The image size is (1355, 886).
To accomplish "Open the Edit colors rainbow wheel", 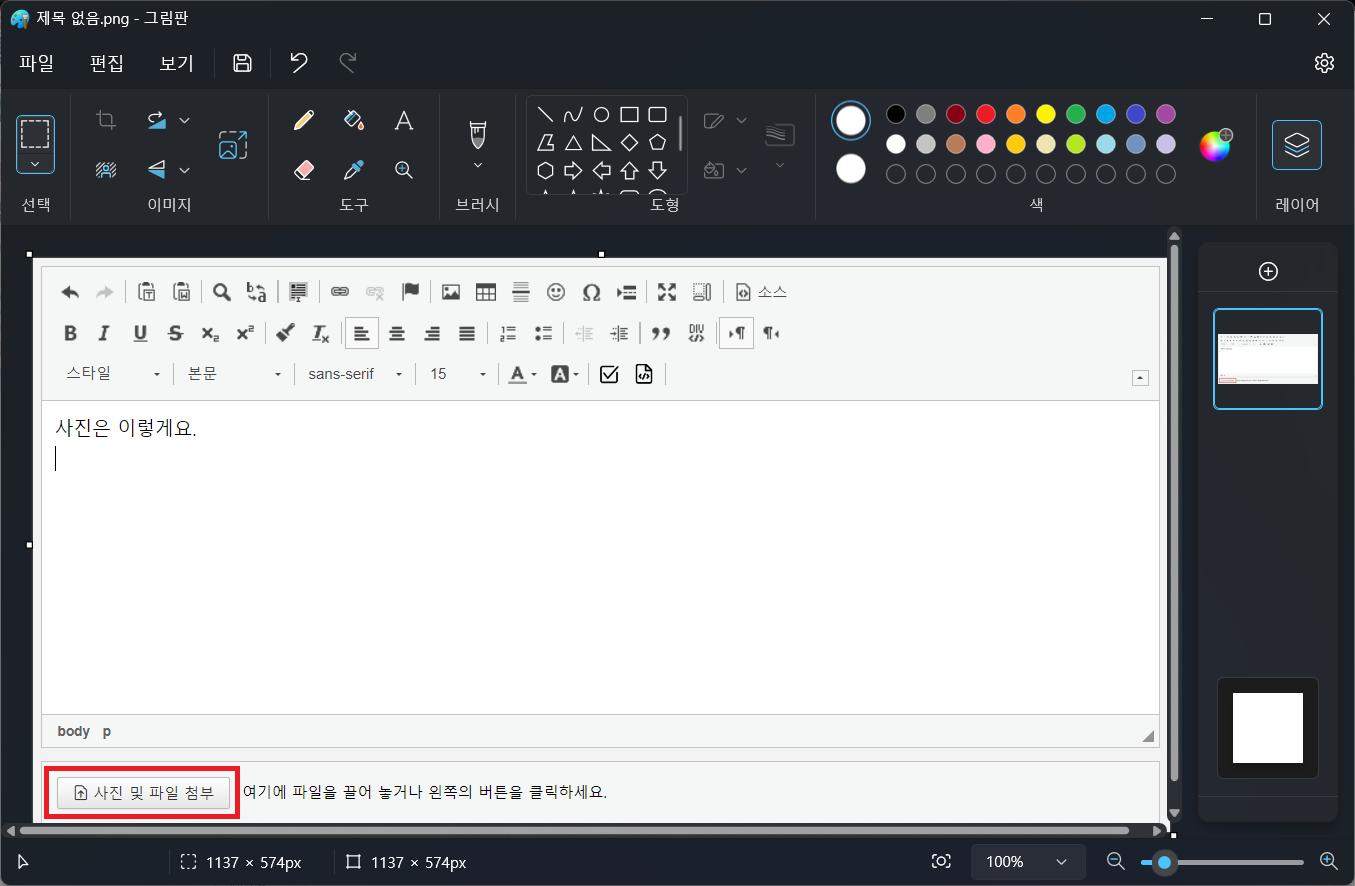I will 1216,145.
